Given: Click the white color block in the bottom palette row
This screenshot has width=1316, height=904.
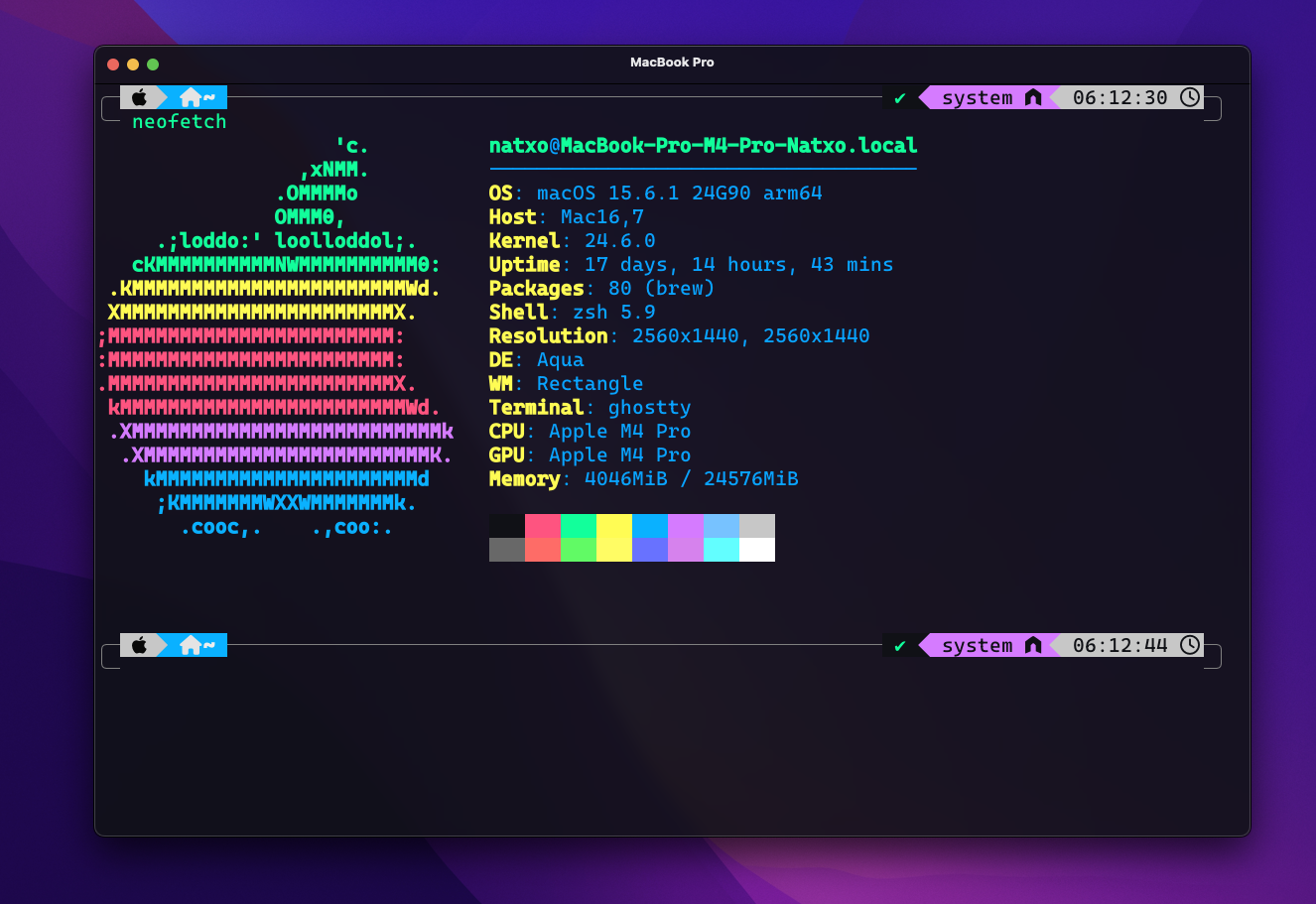Looking at the screenshot, I should 757,550.
